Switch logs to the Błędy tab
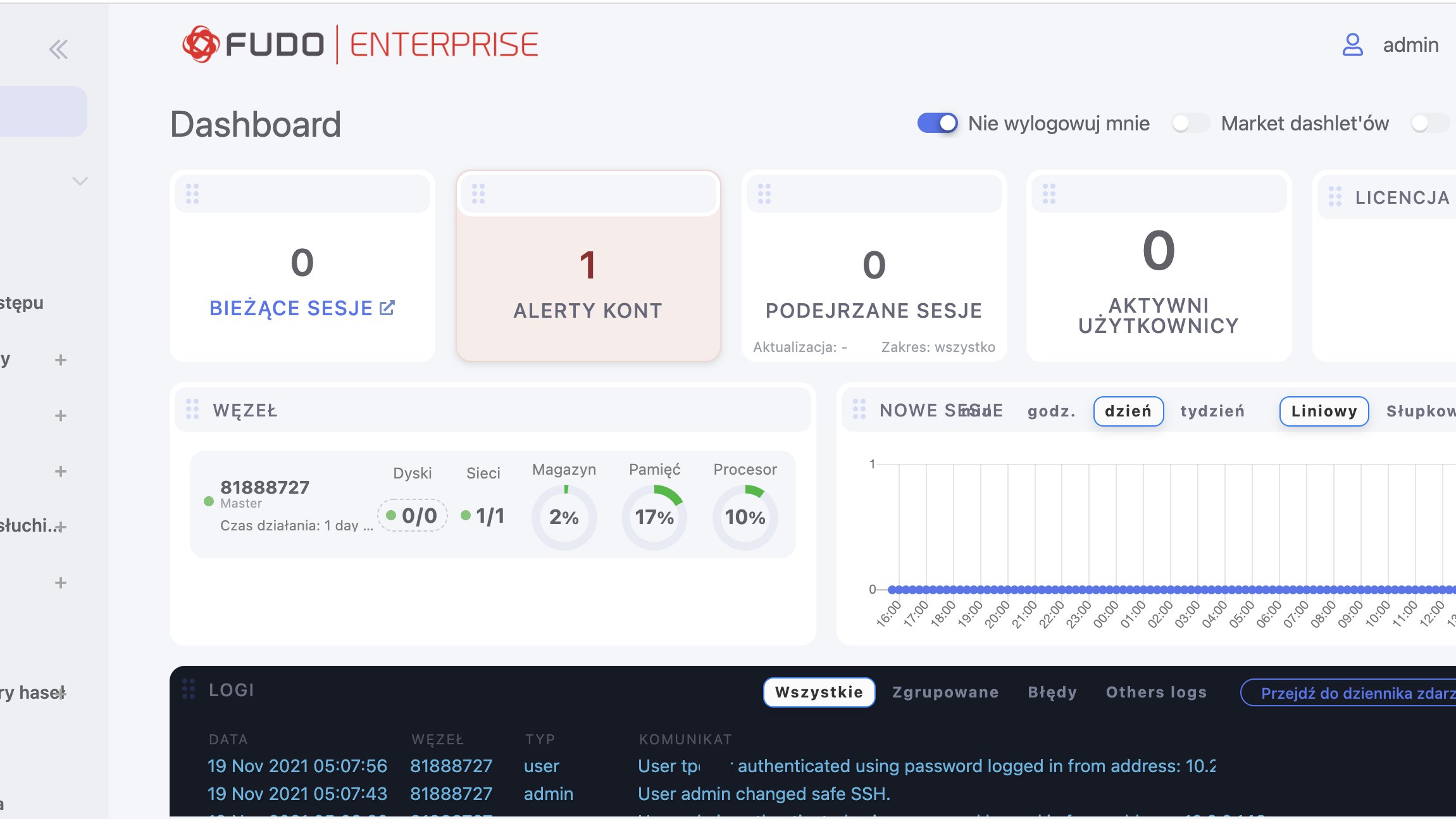Image resolution: width=1456 pixels, height=819 pixels. click(1052, 692)
